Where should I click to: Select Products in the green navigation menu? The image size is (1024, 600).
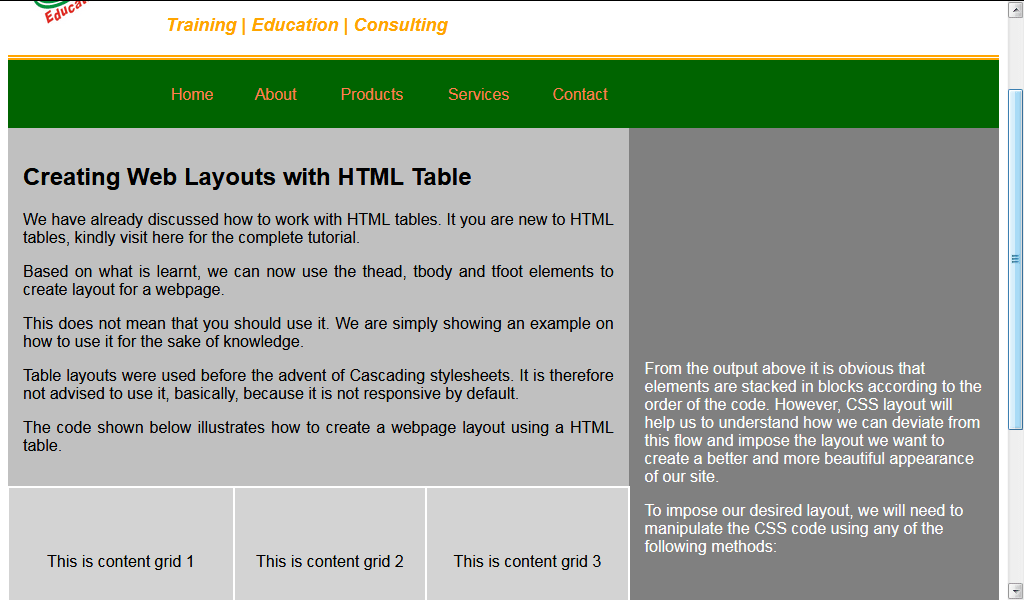tap(372, 94)
